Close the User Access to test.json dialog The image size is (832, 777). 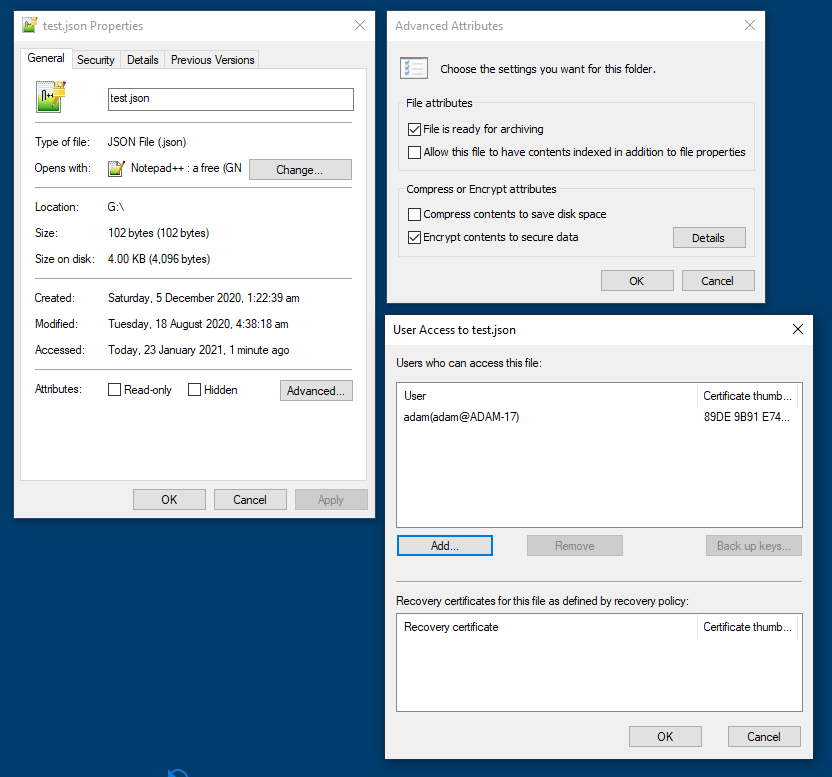(798, 329)
